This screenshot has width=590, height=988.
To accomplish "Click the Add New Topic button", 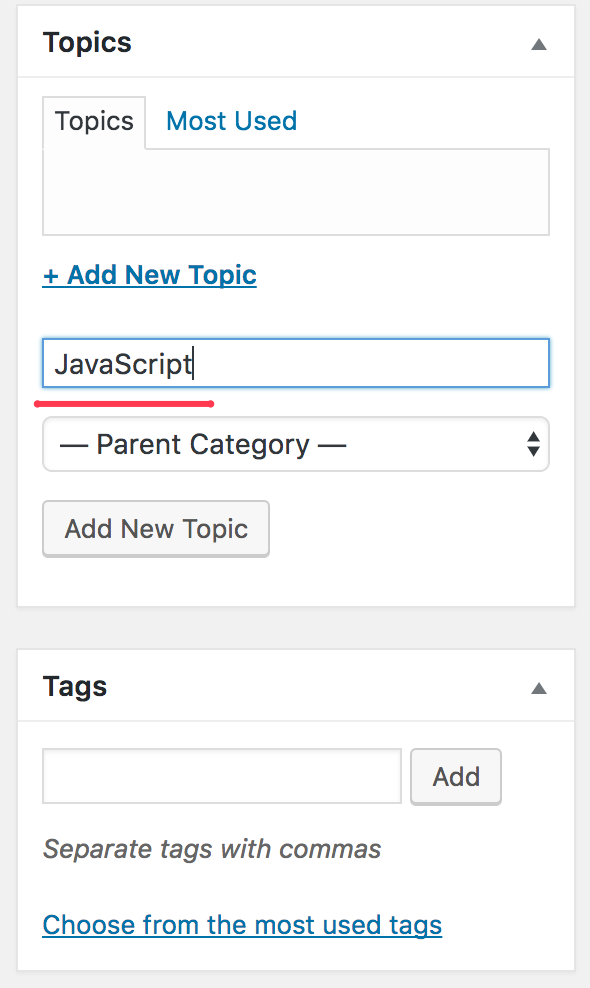I will 156,529.
